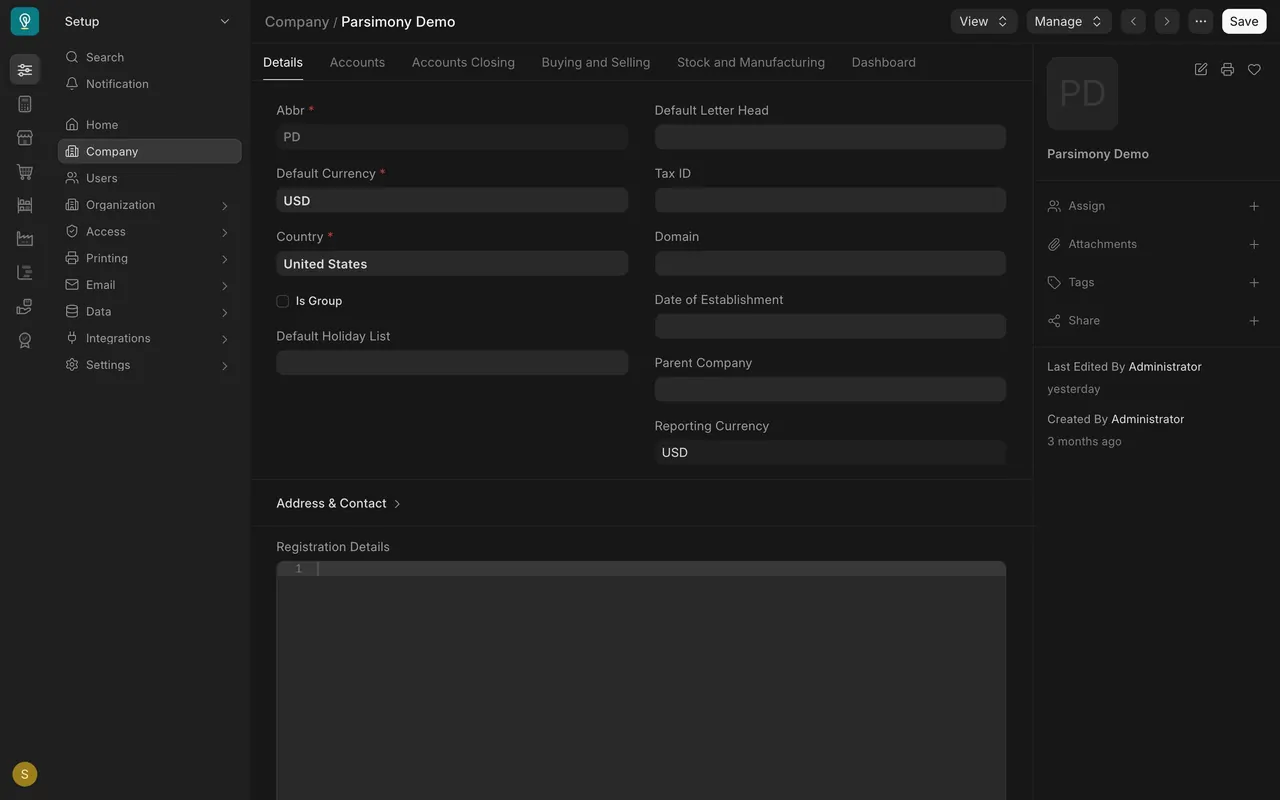Open the Manage dropdown
The image size is (1280, 800).
[1069, 21]
